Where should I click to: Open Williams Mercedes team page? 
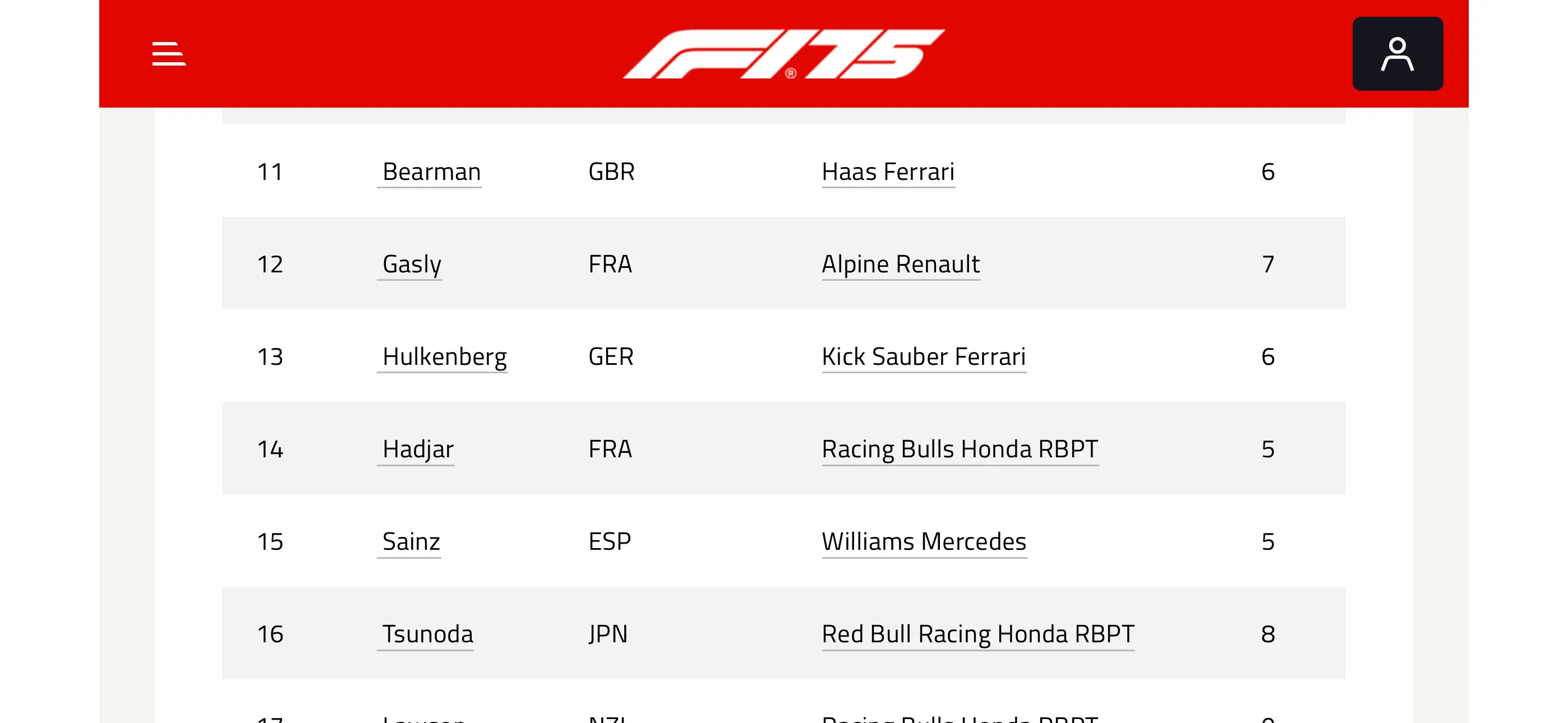tap(924, 541)
